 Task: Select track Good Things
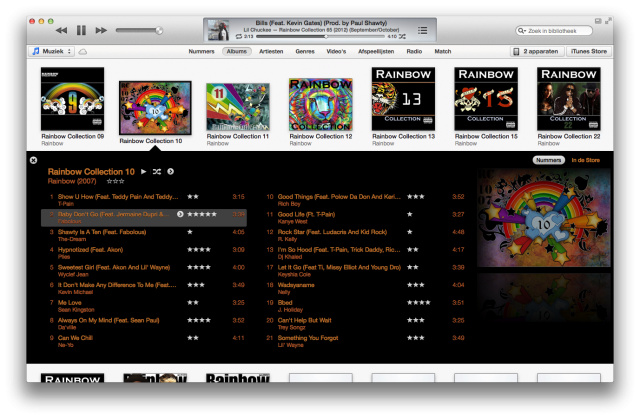tap(365, 200)
